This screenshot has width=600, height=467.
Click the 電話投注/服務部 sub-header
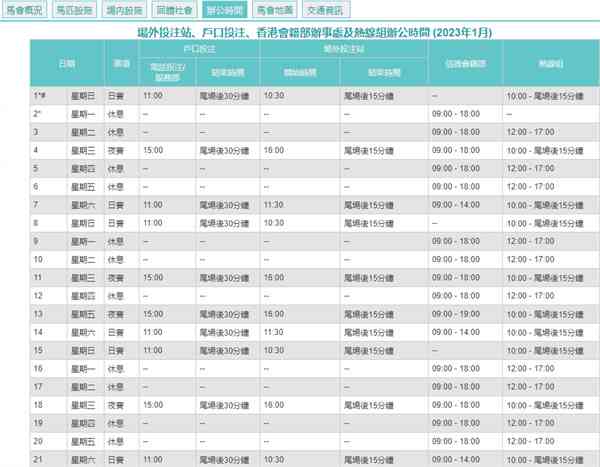click(167, 72)
